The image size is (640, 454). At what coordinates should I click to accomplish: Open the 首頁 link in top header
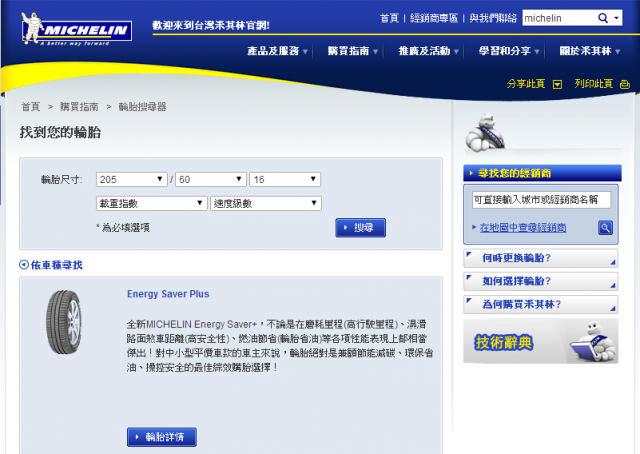click(x=389, y=18)
